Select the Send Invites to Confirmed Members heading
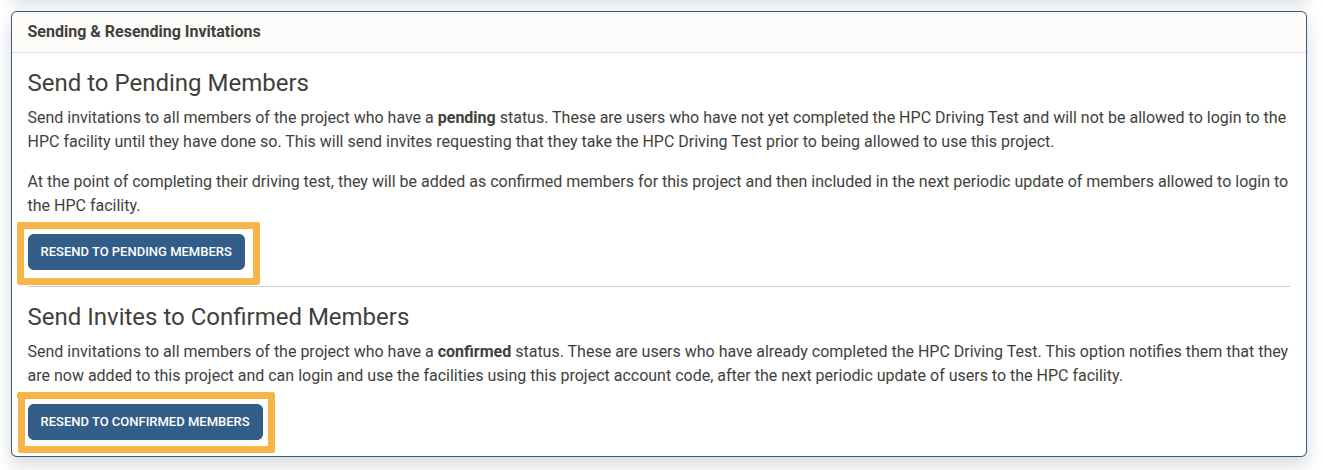The width and height of the screenshot is (1323, 470). tap(218, 317)
